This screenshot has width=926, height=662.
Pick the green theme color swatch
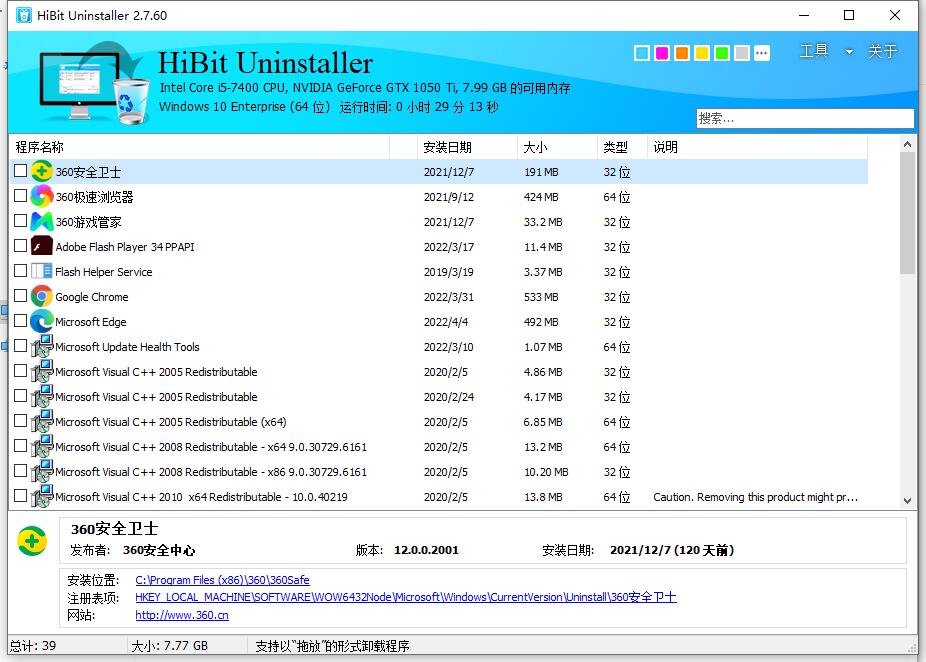pos(722,53)
